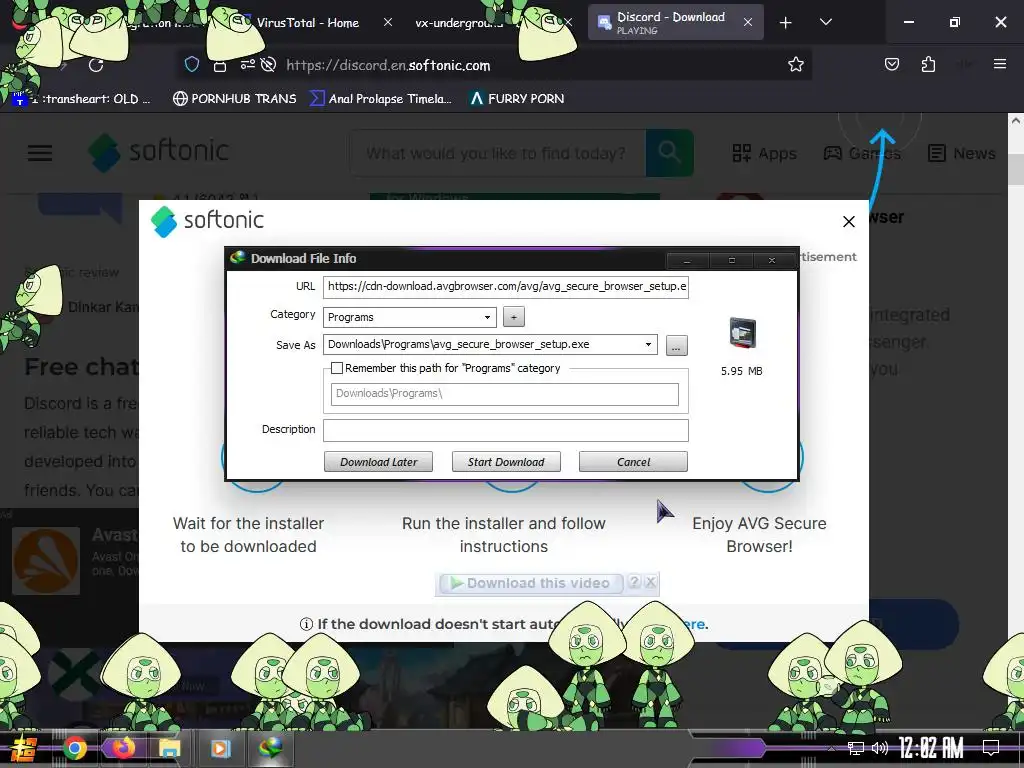1024x768 pixels.
Task: Open Firefox from the taskbar
Action: click(x=123, y=748)
